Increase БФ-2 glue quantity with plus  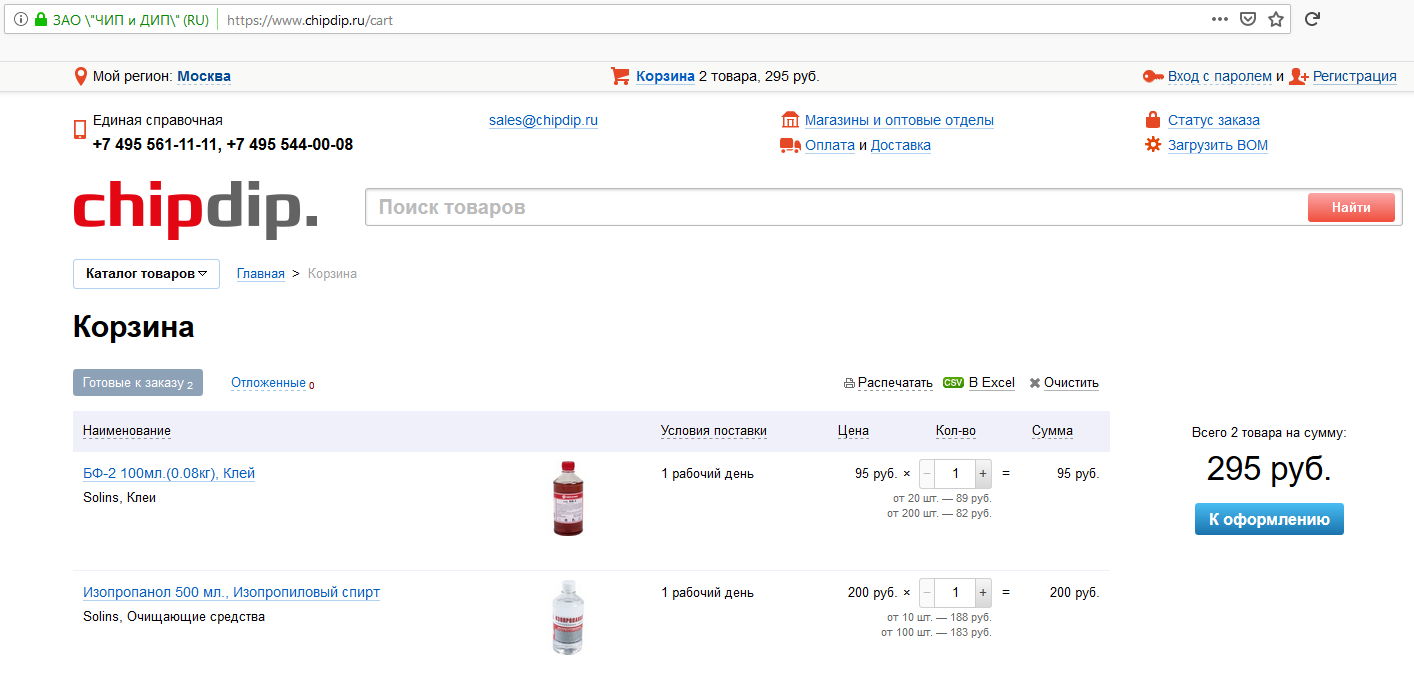click(x=983, y=474)
